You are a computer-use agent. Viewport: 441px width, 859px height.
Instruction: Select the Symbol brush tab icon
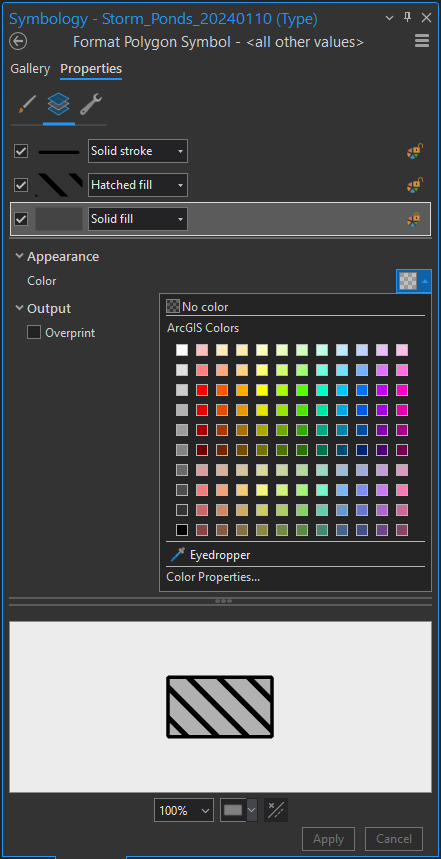(27, 104)
